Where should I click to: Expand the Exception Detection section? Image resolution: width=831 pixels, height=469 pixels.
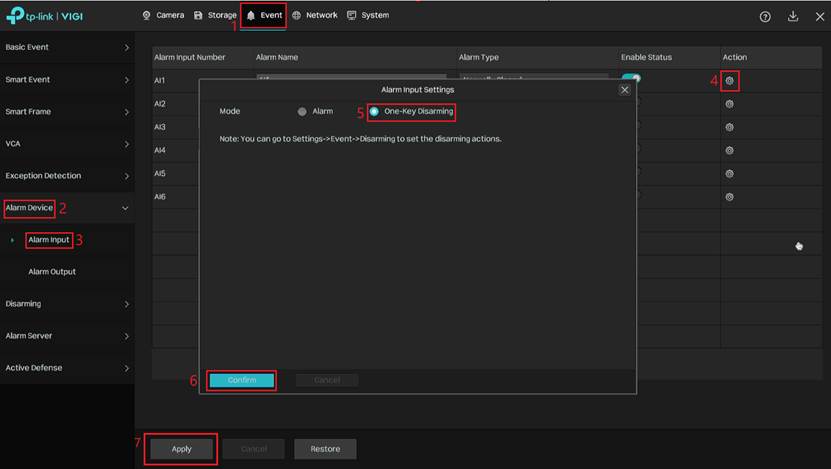pyautogui.click(x=67, y=176)
